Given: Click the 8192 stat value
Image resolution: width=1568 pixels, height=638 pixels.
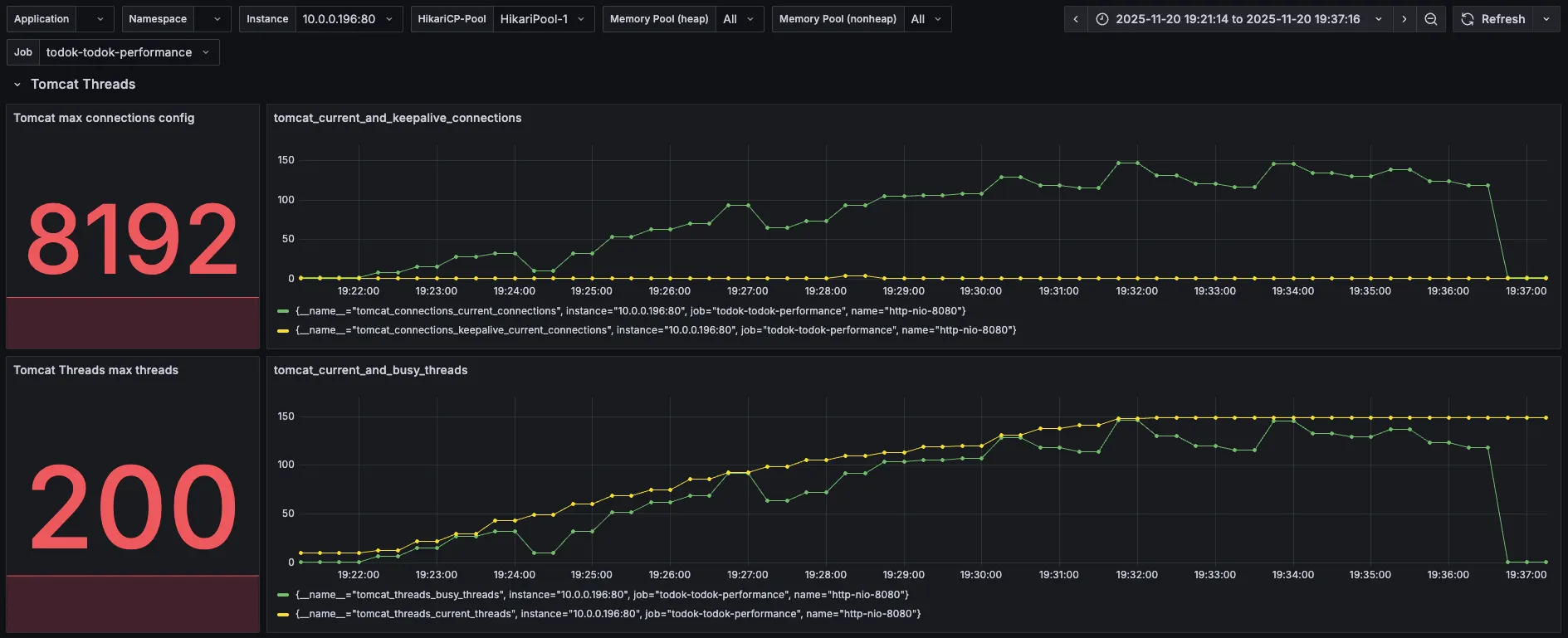Looking at the screenshot, I should (x=133, y=241).
